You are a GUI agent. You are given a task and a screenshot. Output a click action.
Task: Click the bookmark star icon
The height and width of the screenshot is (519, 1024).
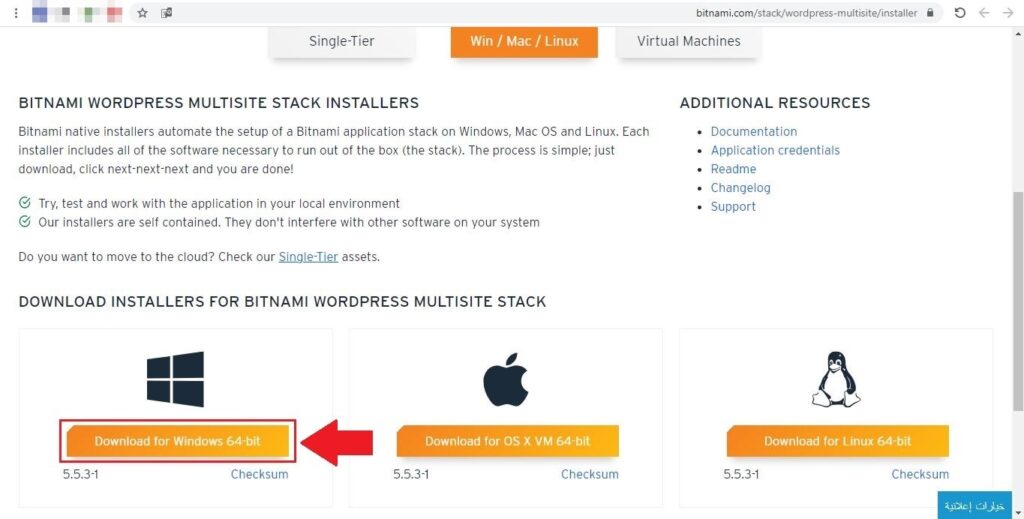click(143, 13)
